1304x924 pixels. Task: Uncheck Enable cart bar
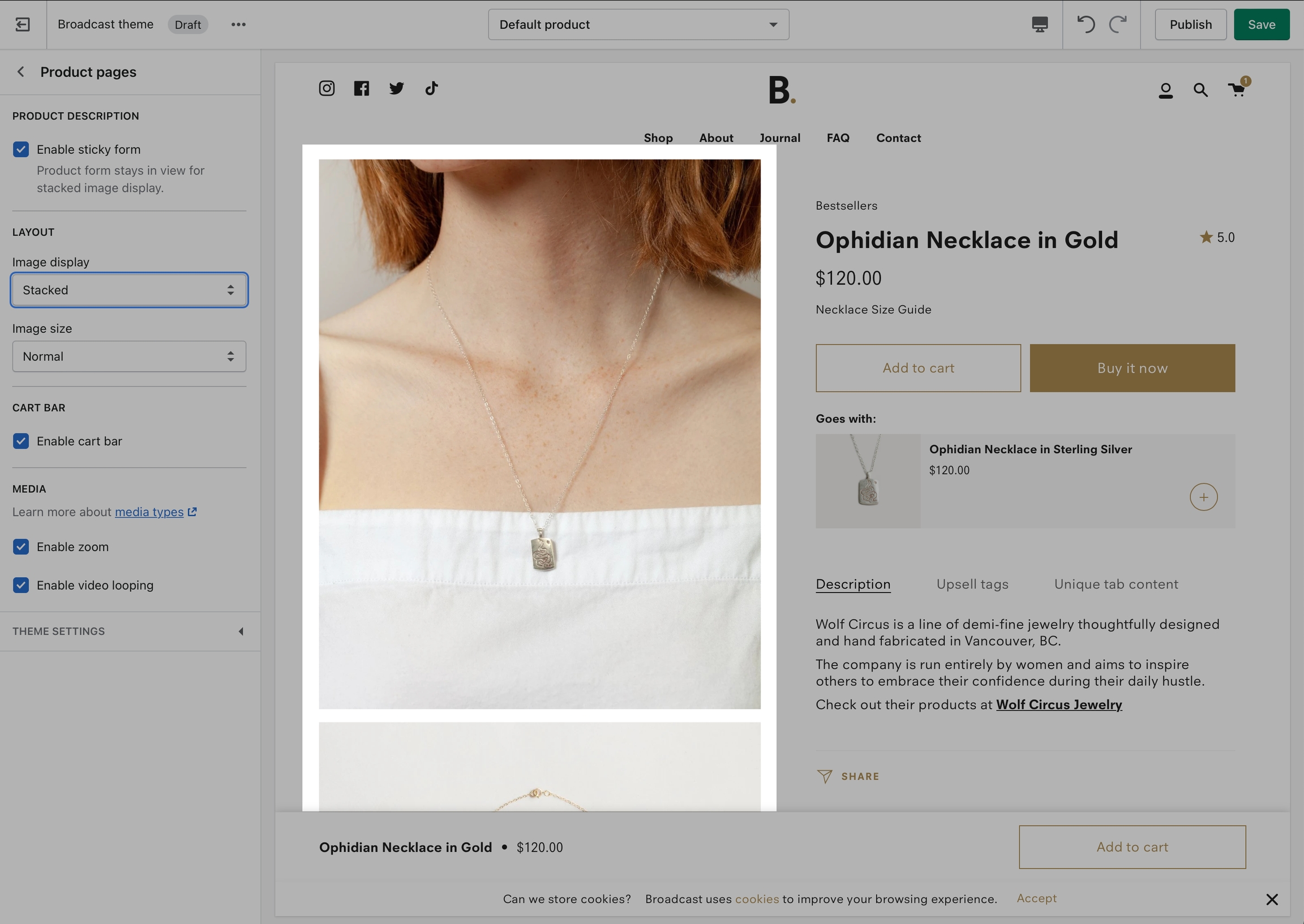[21, 441]
